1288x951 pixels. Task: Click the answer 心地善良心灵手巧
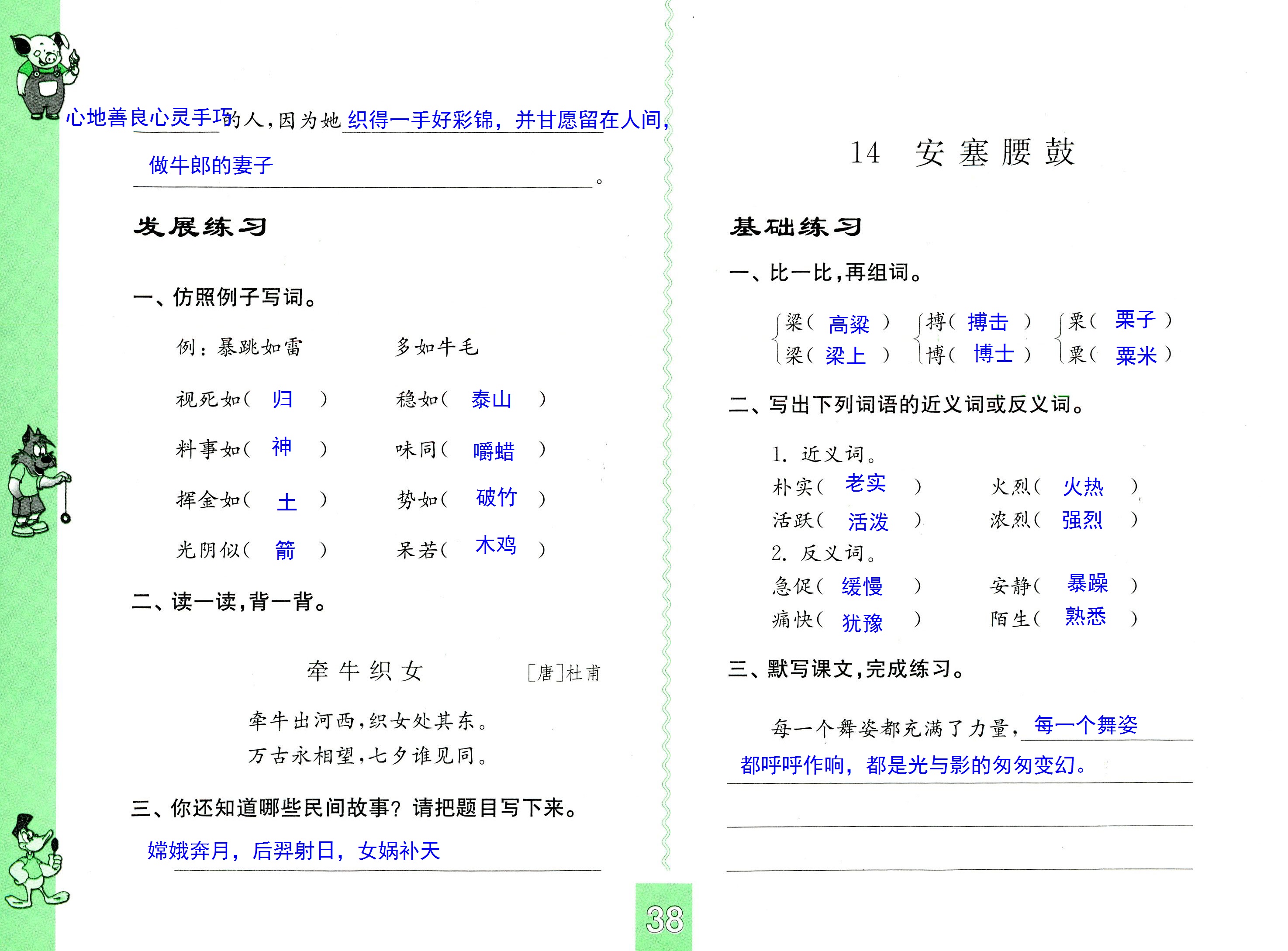point(148,117)
